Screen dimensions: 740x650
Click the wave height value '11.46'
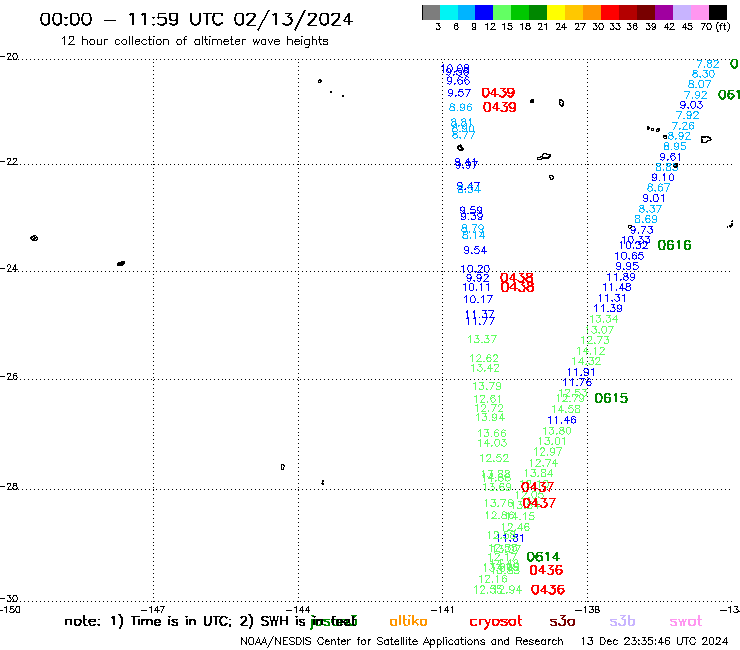pyautogui.click(x=562, y=420)
